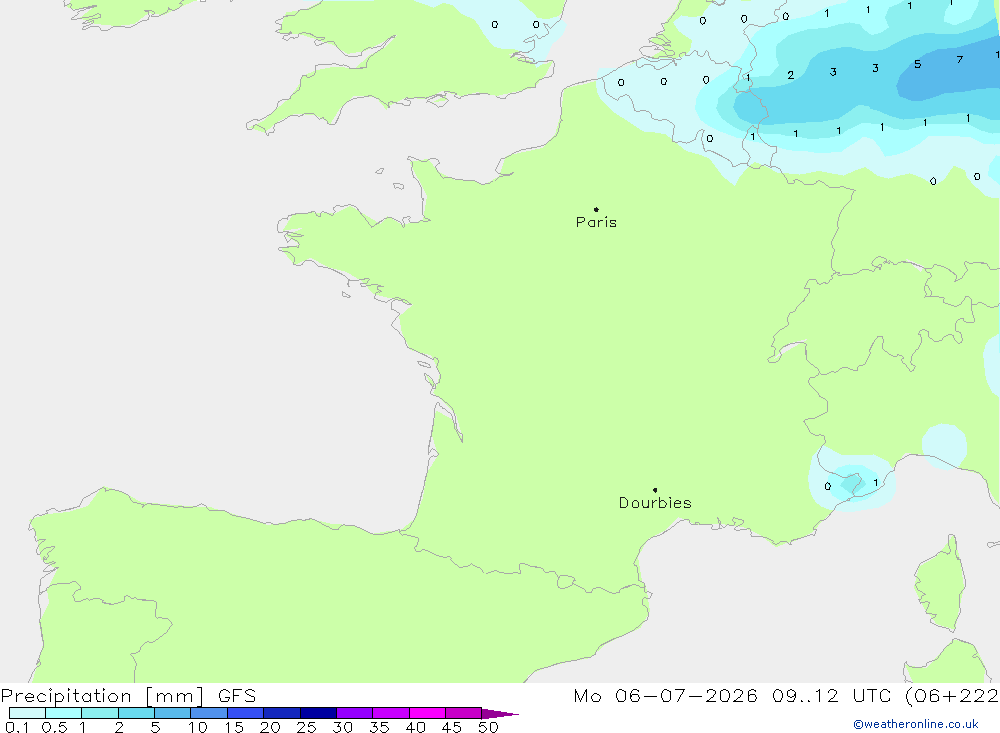The image size is (1000, 733).
Task: Click the legend label '0.1'
Action: click(17, 727)
